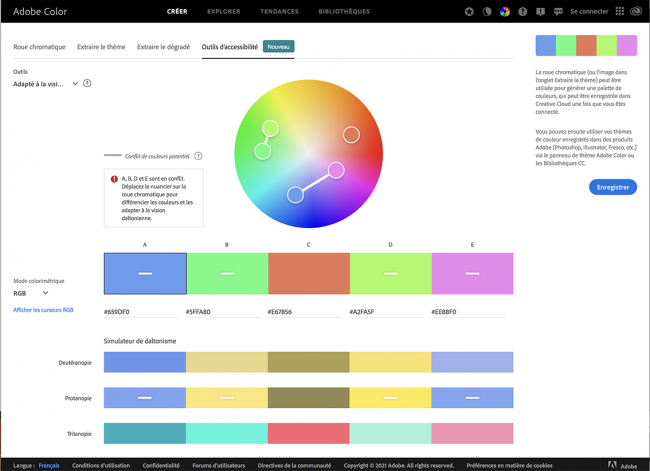Click last Tritanopie pink swatch
This screenshot has width=650, height=471.
pyautogui.click(x=472, y=433)
